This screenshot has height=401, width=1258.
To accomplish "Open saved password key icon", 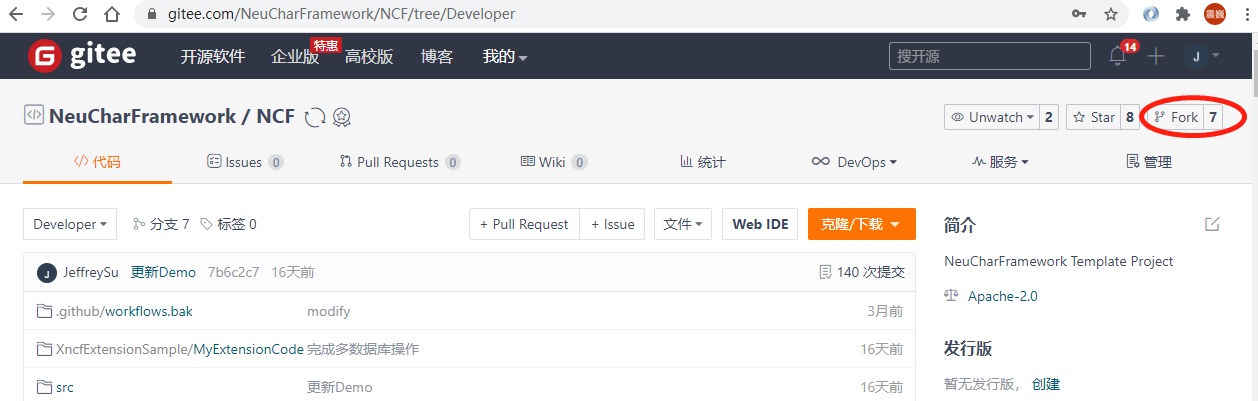I will click(1079, 15).
